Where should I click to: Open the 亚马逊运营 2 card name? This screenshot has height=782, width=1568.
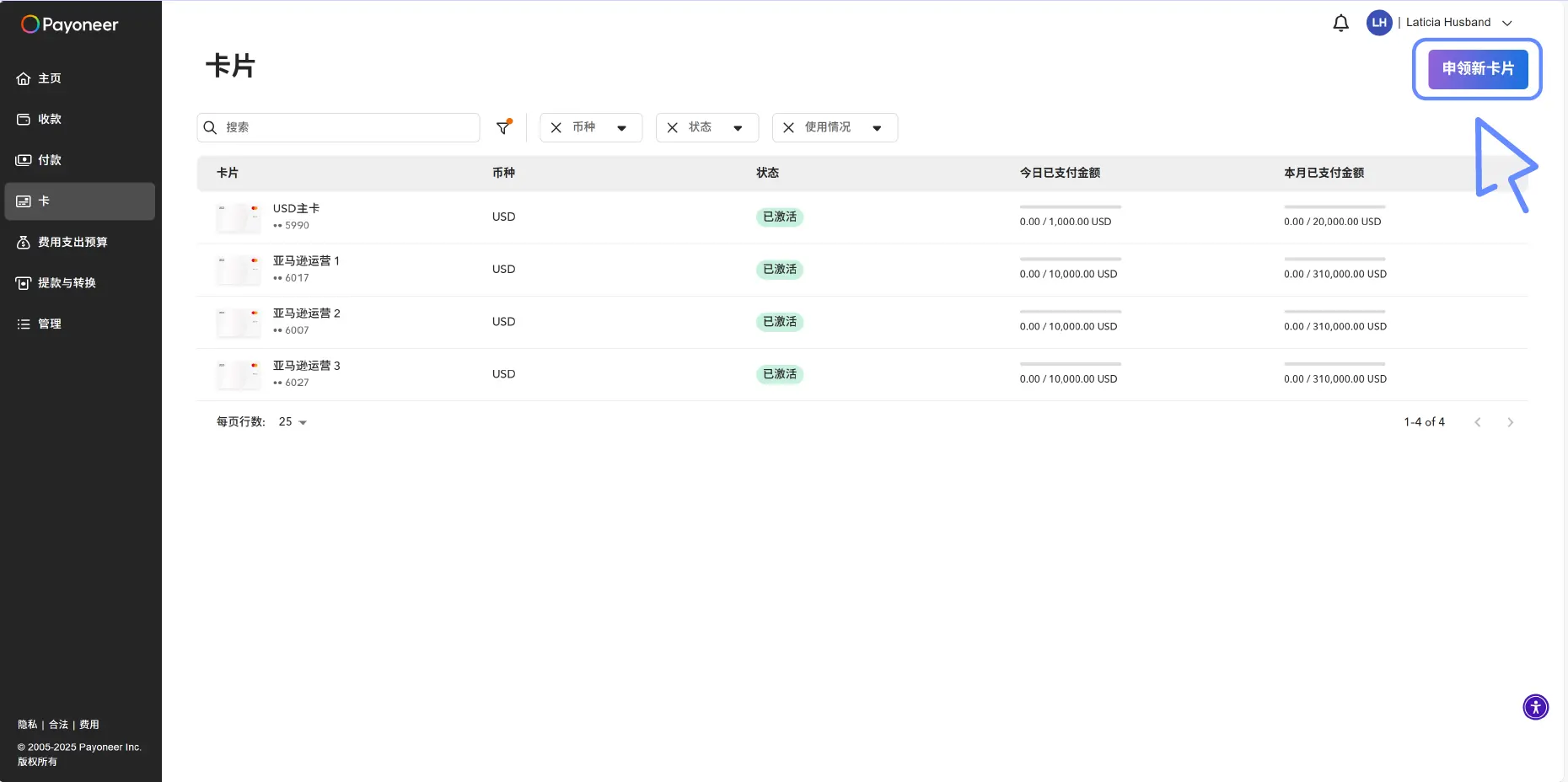306,313
